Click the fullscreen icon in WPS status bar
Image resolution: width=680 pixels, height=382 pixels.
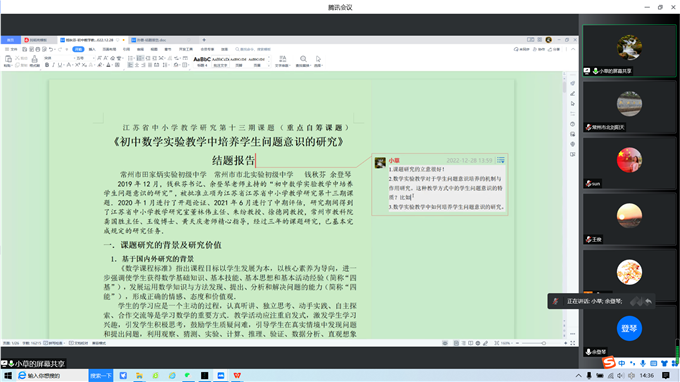pyautogui.click(x=572, y=343)
